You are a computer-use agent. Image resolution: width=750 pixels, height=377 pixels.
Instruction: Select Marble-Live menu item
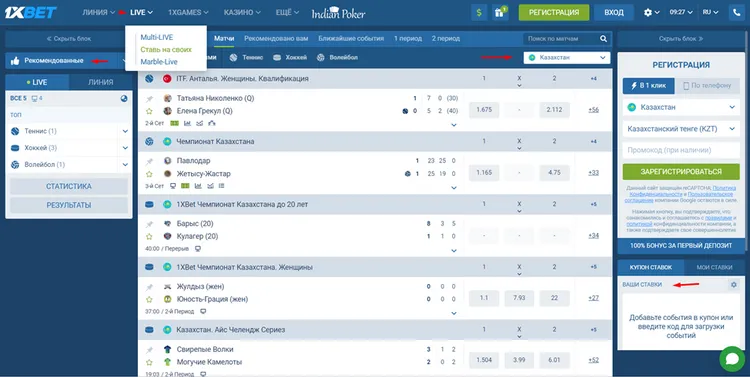159,62
